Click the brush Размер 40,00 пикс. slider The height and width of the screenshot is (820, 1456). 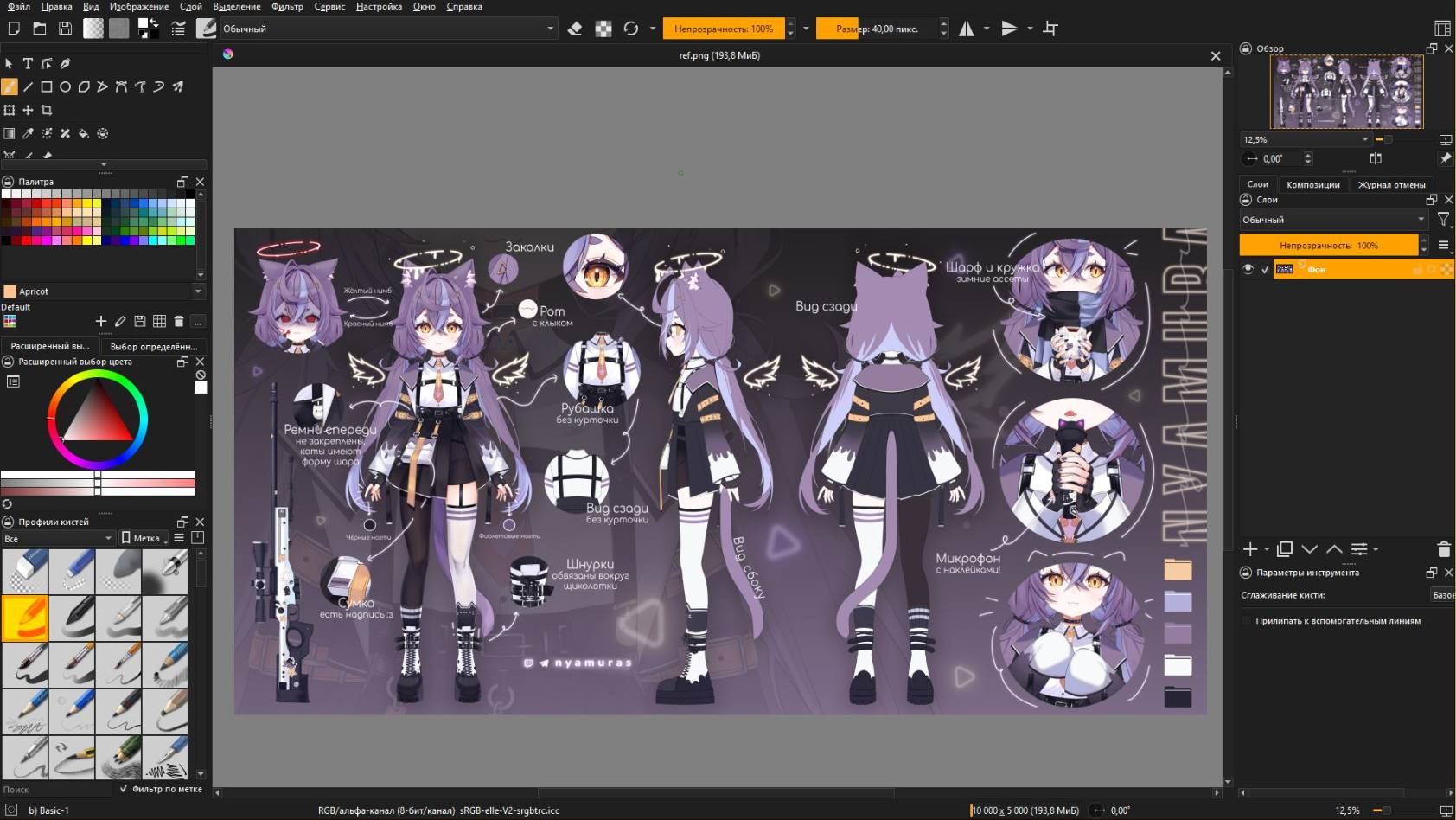[x=877, y=29]
